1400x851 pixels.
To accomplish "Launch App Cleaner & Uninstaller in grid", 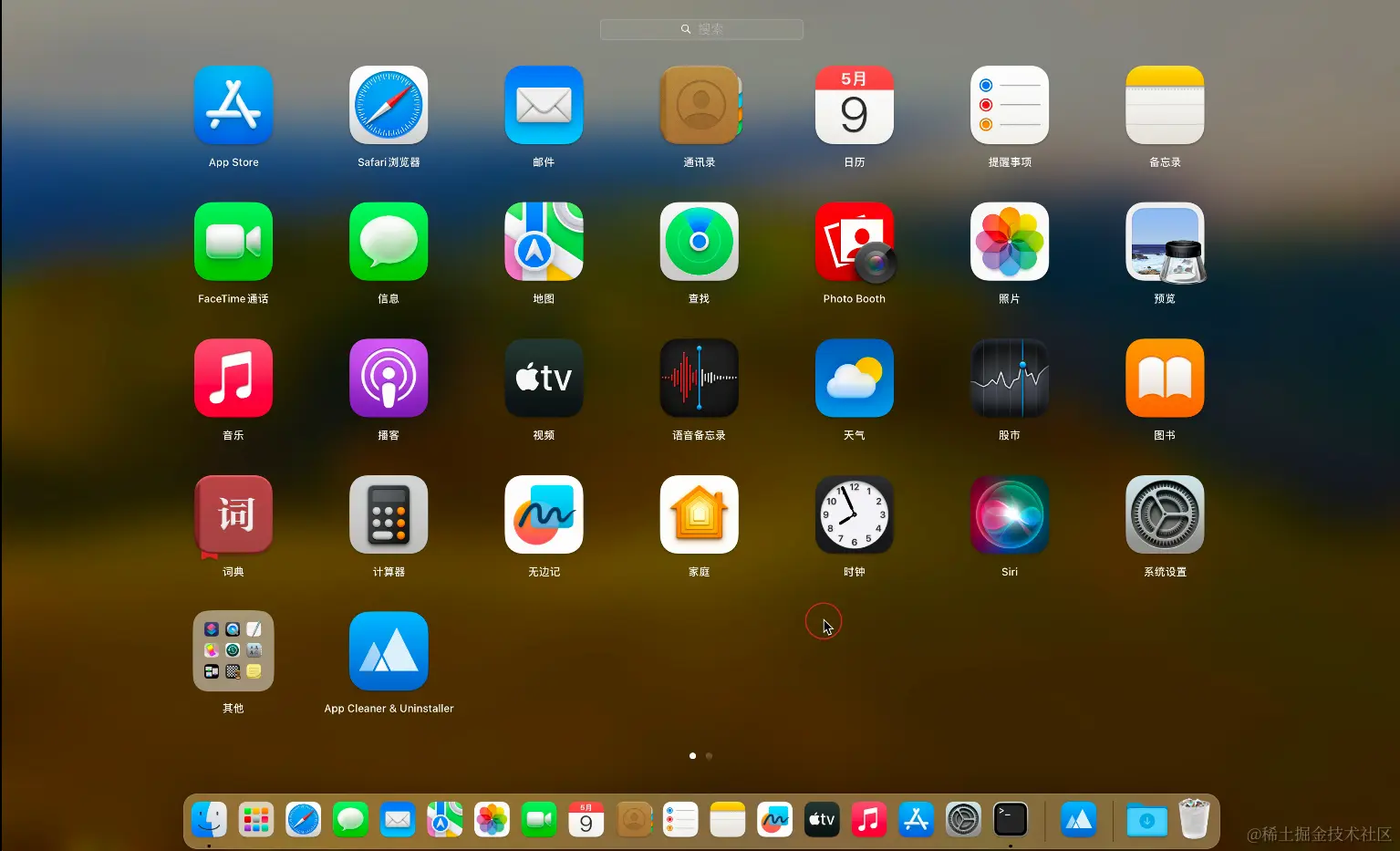I will pos(389,651).
